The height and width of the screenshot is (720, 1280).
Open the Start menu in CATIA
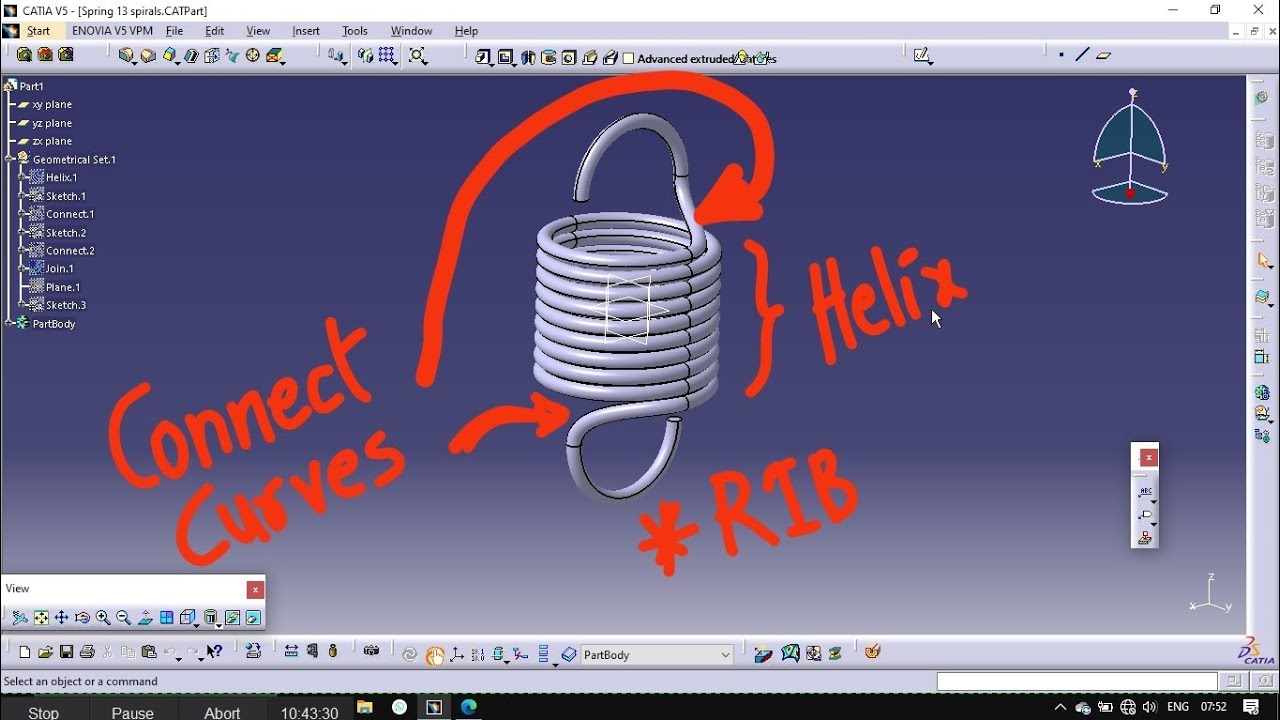point(38,31)
